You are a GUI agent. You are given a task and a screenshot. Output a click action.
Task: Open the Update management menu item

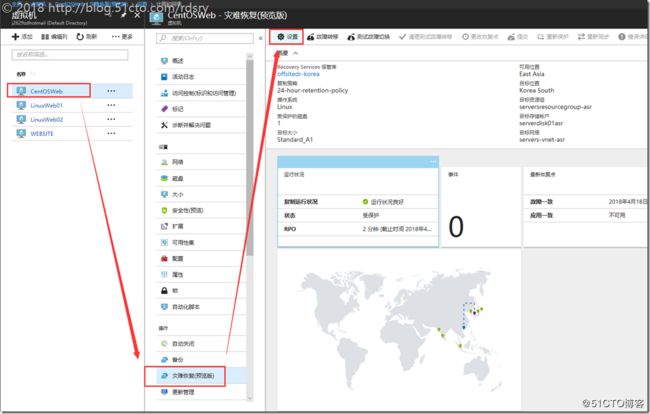(x=201, y=392)
